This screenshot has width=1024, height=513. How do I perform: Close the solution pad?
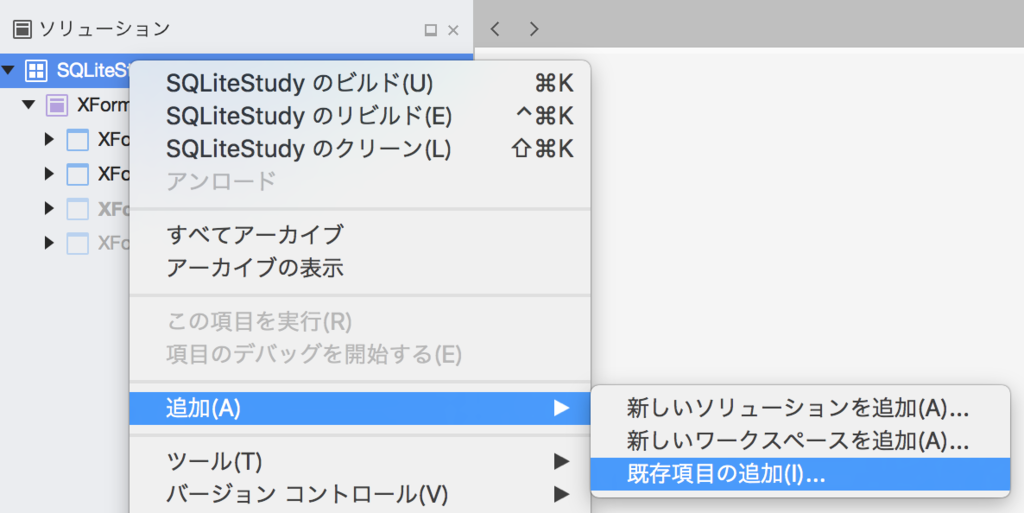[453, 30]
